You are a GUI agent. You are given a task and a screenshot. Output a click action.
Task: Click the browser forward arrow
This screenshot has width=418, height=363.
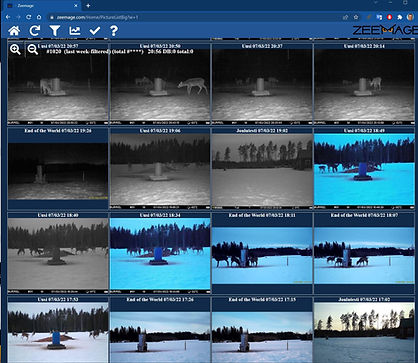(18, 17)
